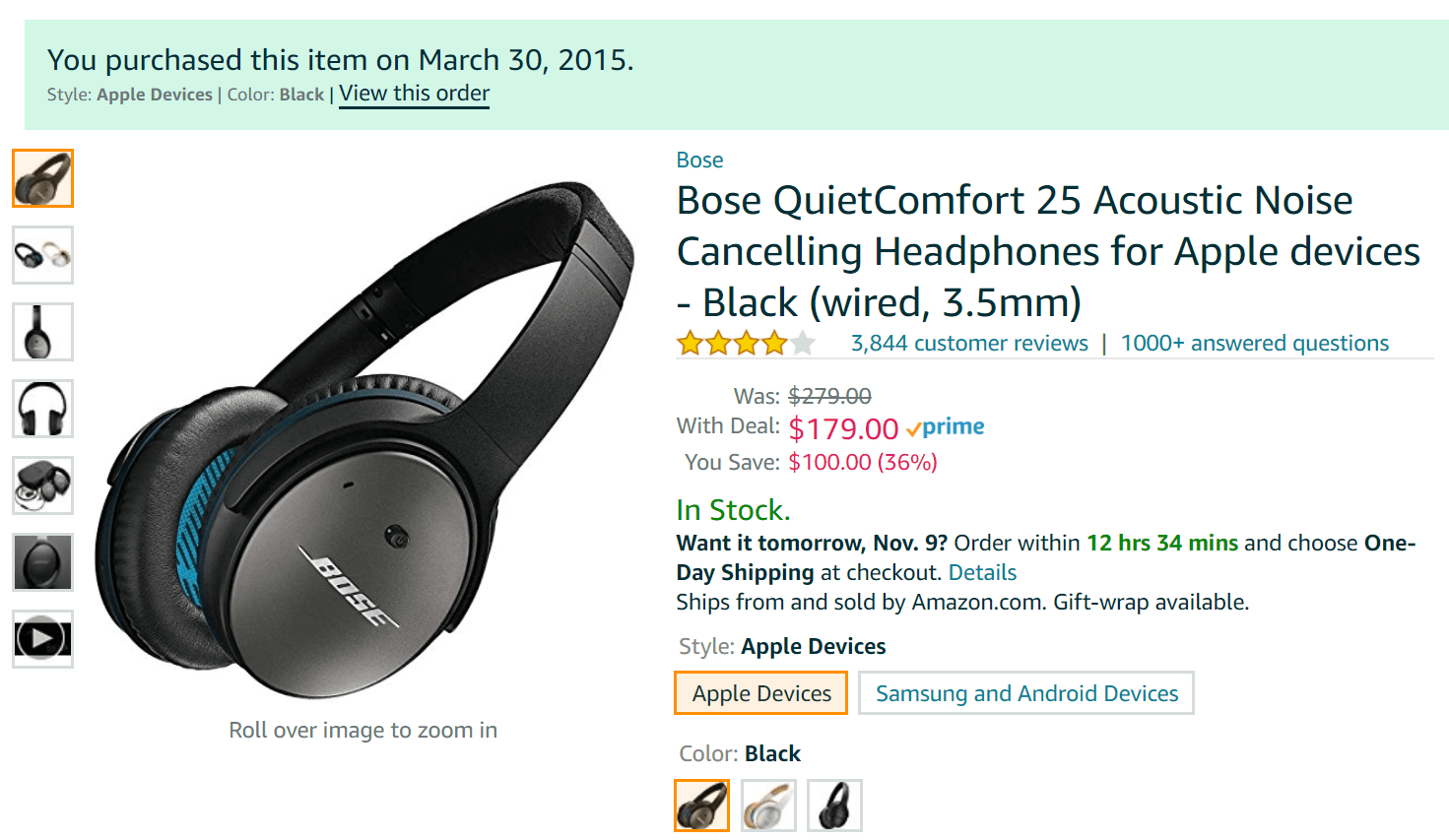1449x840 pixels.
Task: Select the multi-color headphones thumbnail
Action: [x=42, y=255]
